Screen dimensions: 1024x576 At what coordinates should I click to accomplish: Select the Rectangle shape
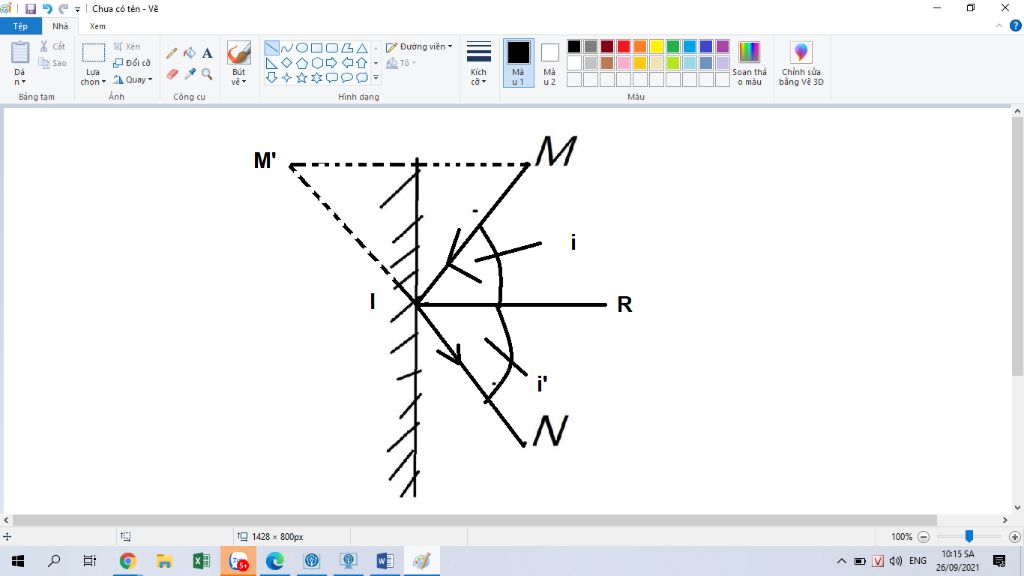(317, 48)
